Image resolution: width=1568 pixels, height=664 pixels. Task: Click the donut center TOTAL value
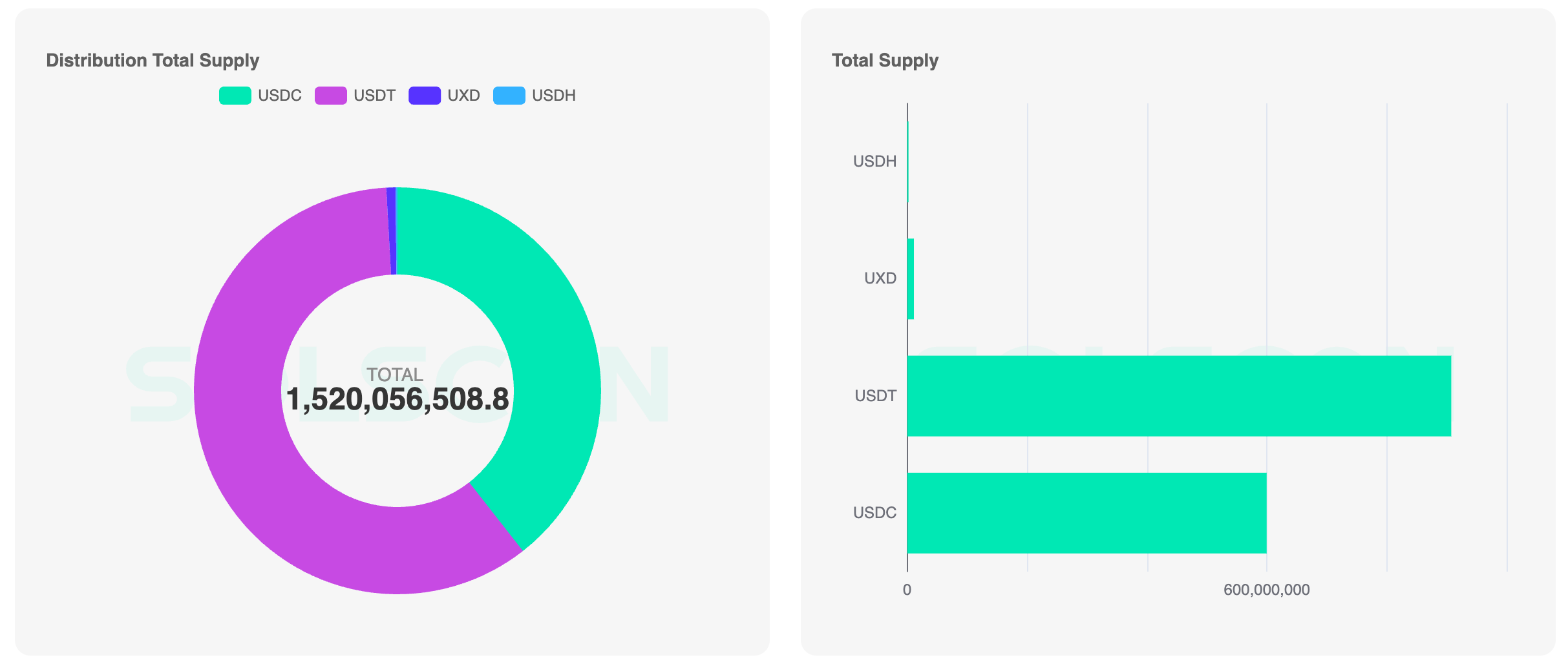397,399
